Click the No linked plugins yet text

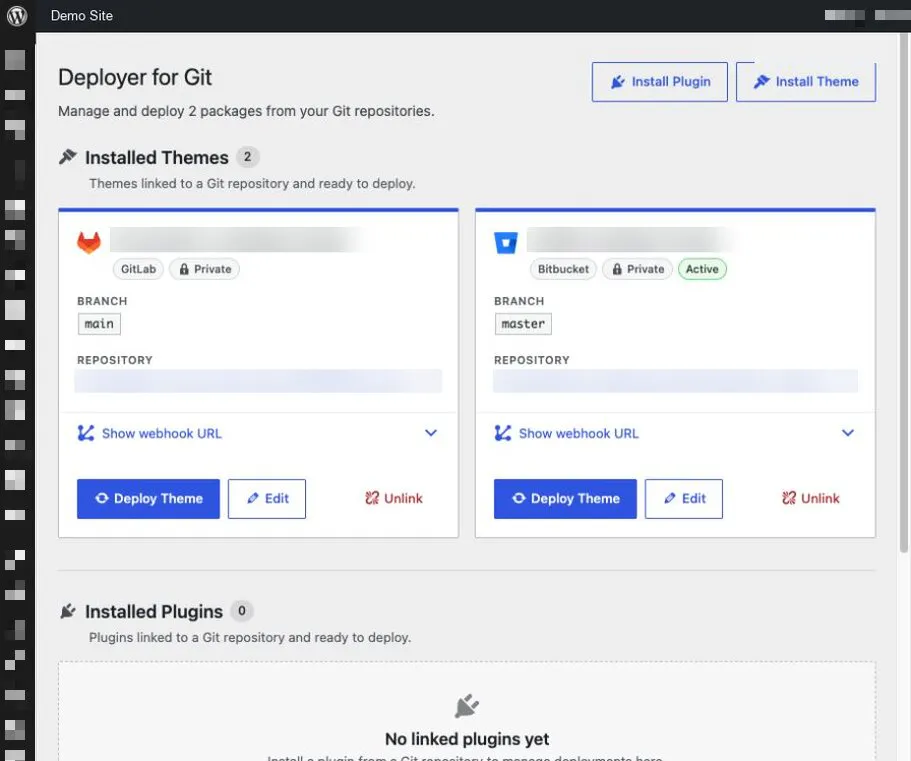tap(467, 739)
